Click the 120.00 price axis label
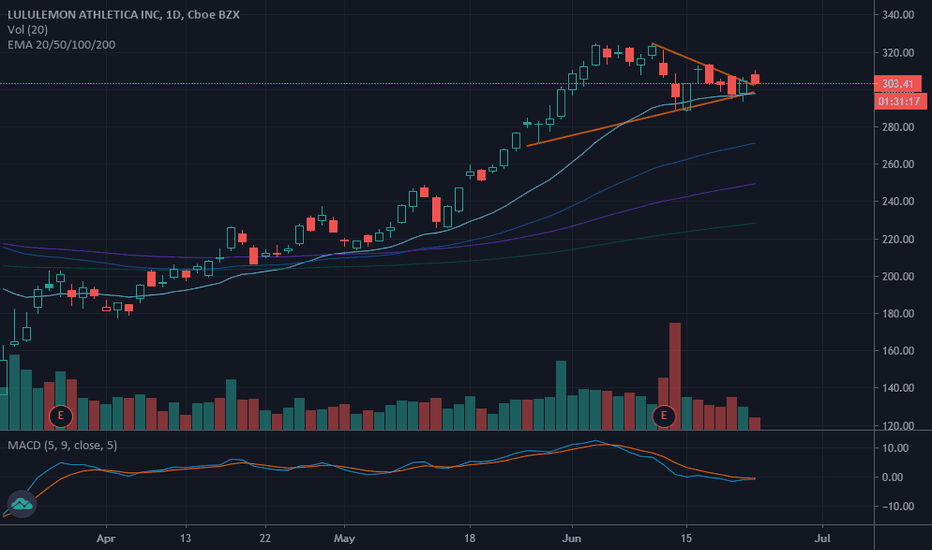 tap(898, 425)
